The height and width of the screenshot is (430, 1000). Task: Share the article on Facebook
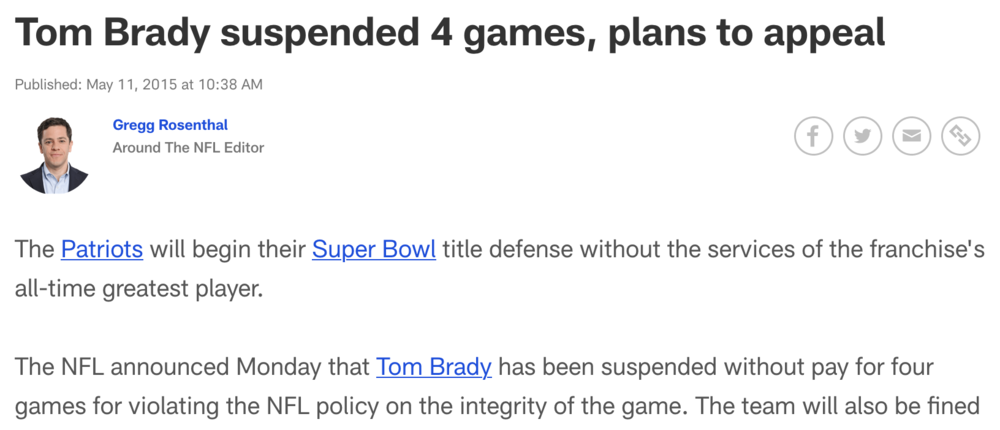(813, 136)
